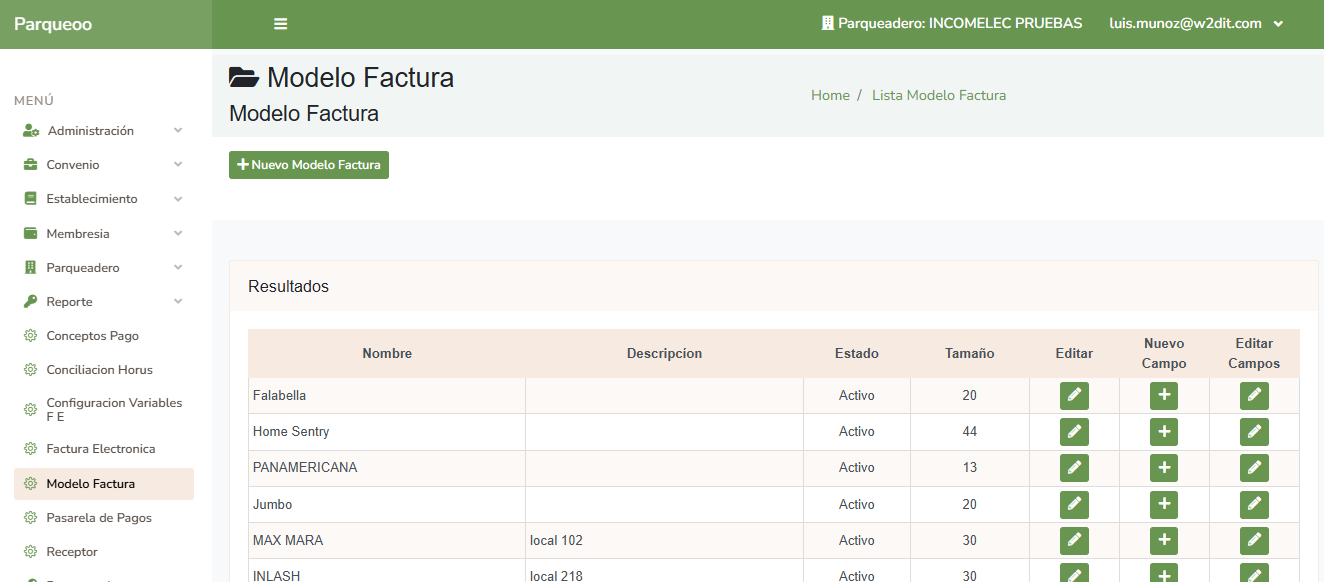This screenshot has width=1324, height=582.
Task: Click the hamburger menu toggle icon
Action: (x=280, y=24)
